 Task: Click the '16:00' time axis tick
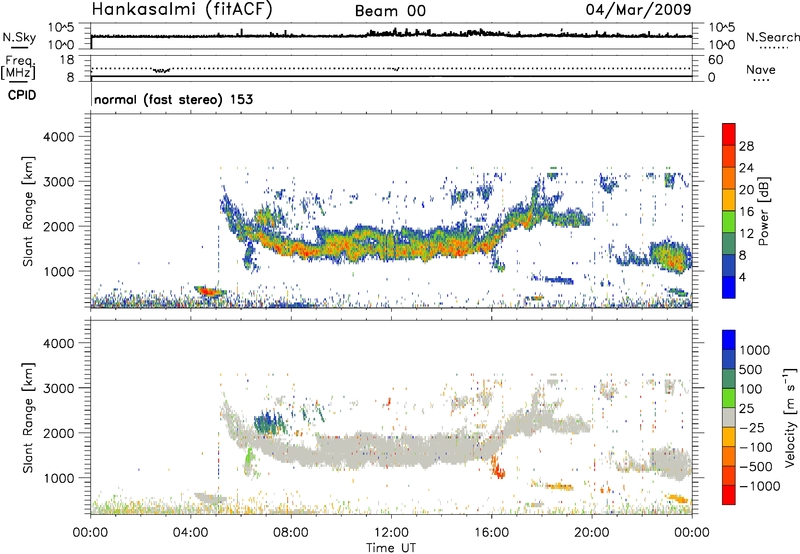point(491,533)
